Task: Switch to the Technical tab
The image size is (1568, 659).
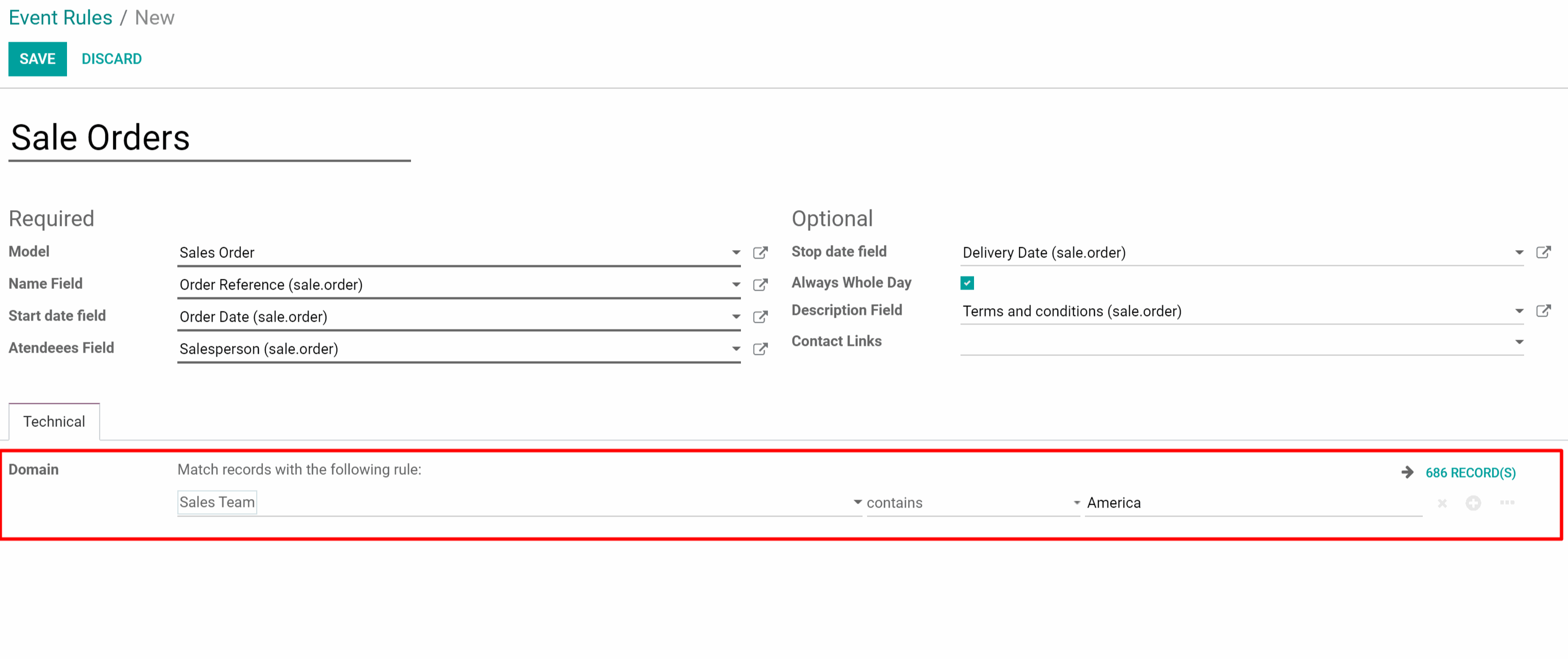Action: pyautogui.click(x=54, y=421)
